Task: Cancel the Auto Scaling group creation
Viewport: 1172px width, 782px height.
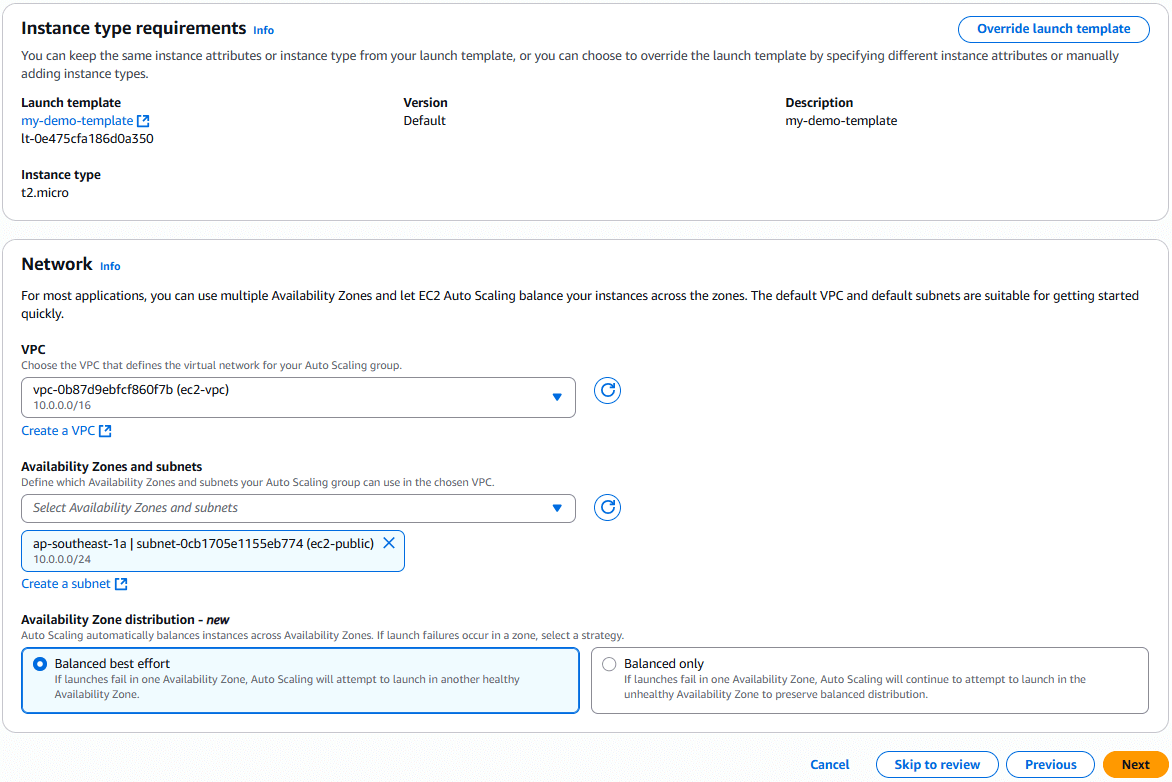Action: (x=829, y=765)
